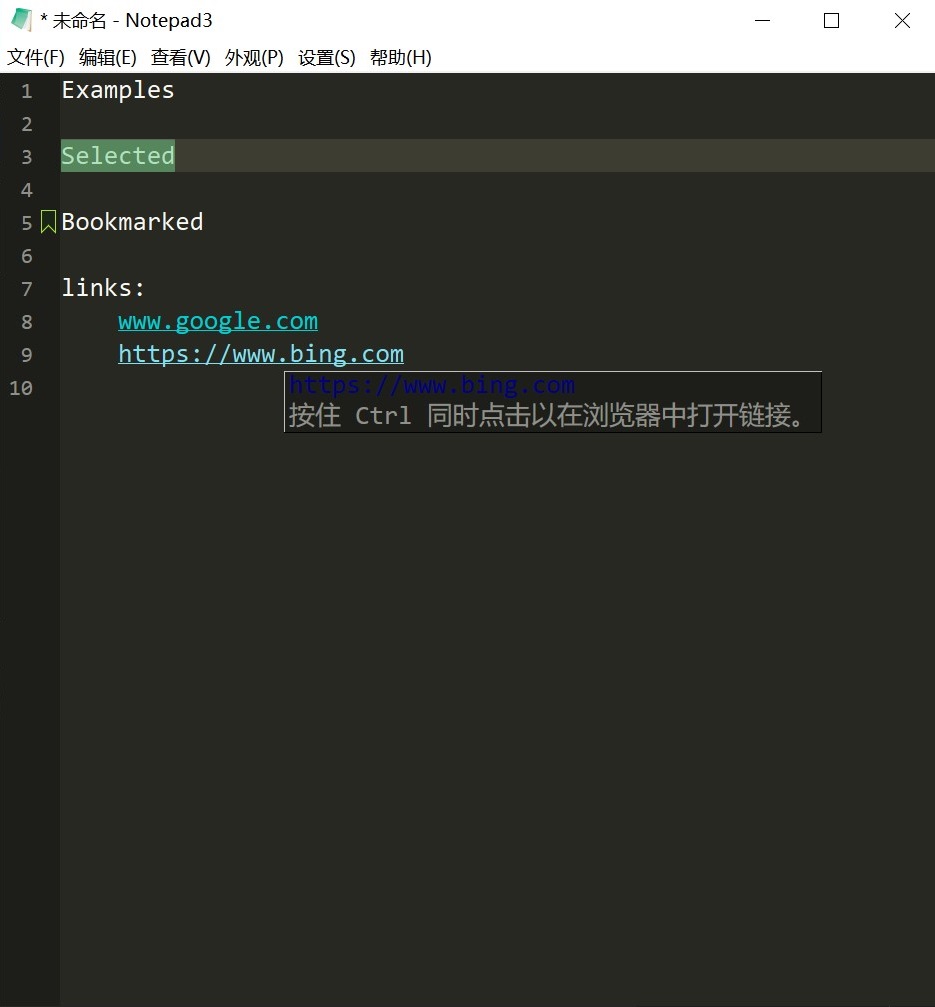The height and width of the screenshot is (1007, 935).
Task: Open the 外观(P) menu
Action: coord(254,57)
